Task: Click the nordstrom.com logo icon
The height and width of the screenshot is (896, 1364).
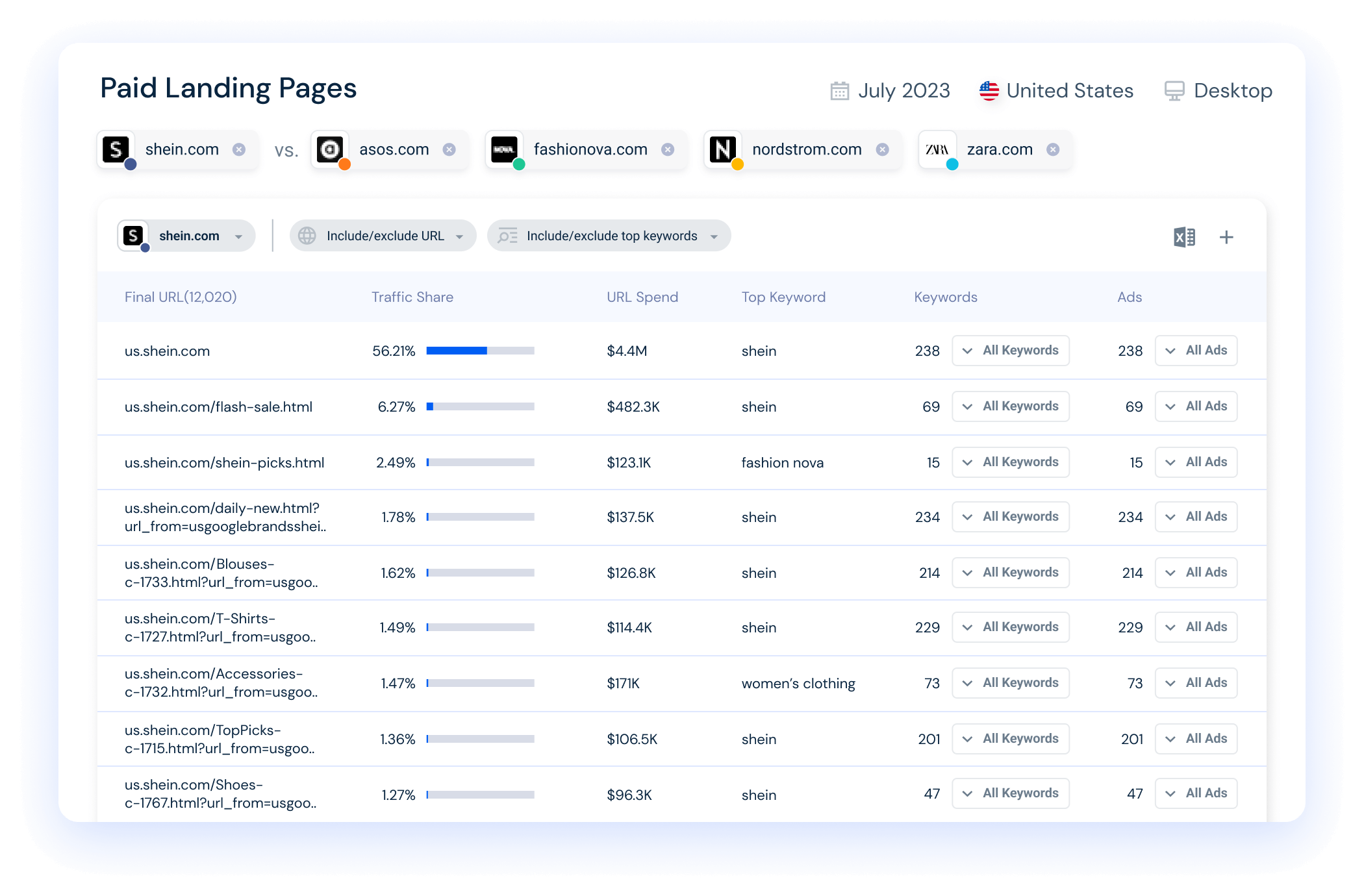Action: coord(722,149)
